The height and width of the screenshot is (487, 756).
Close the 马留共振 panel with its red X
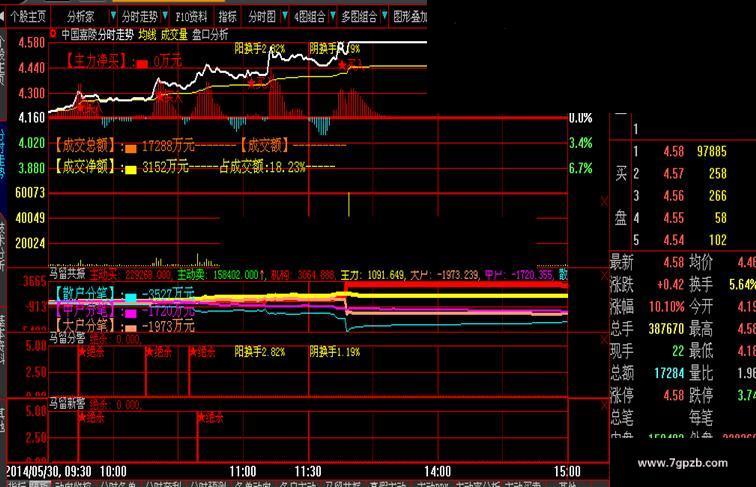(604, 275)
